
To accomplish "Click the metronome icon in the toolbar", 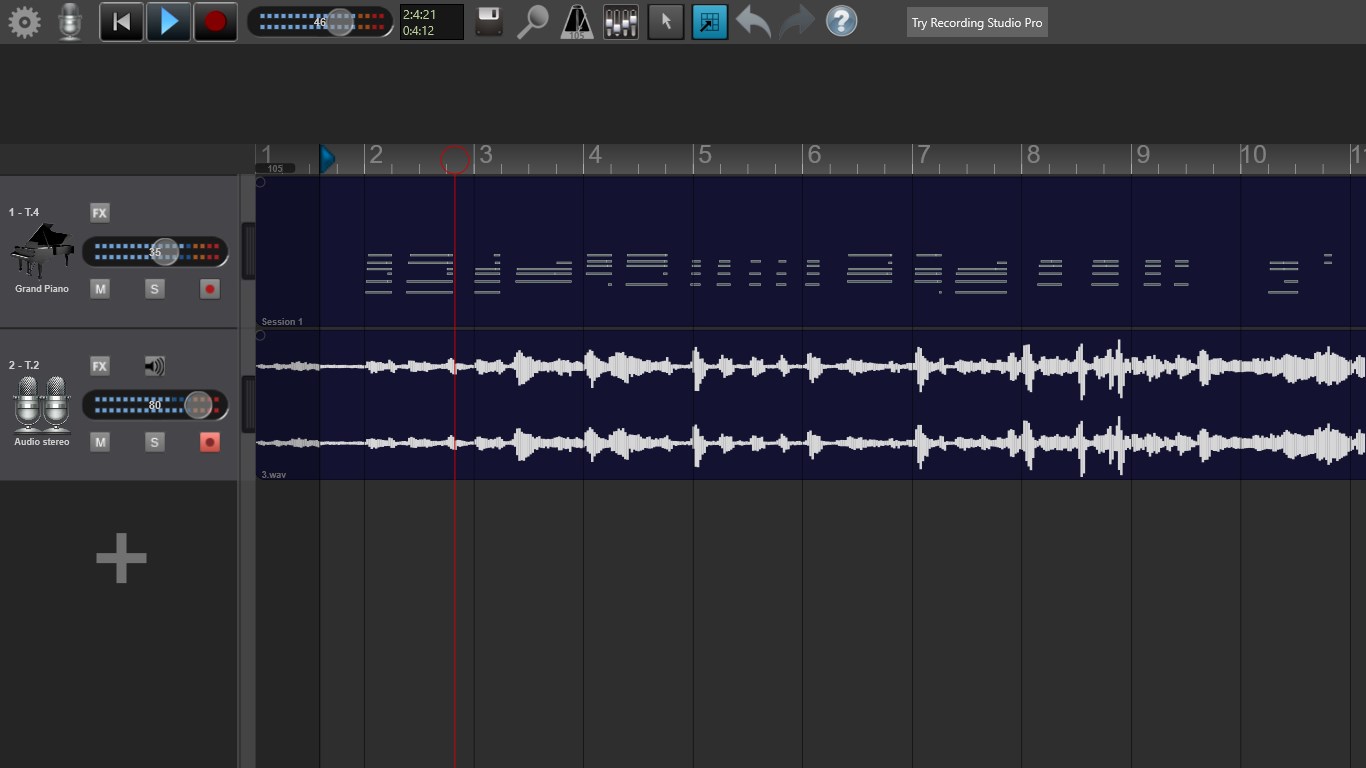I will (x=577, y=21).
